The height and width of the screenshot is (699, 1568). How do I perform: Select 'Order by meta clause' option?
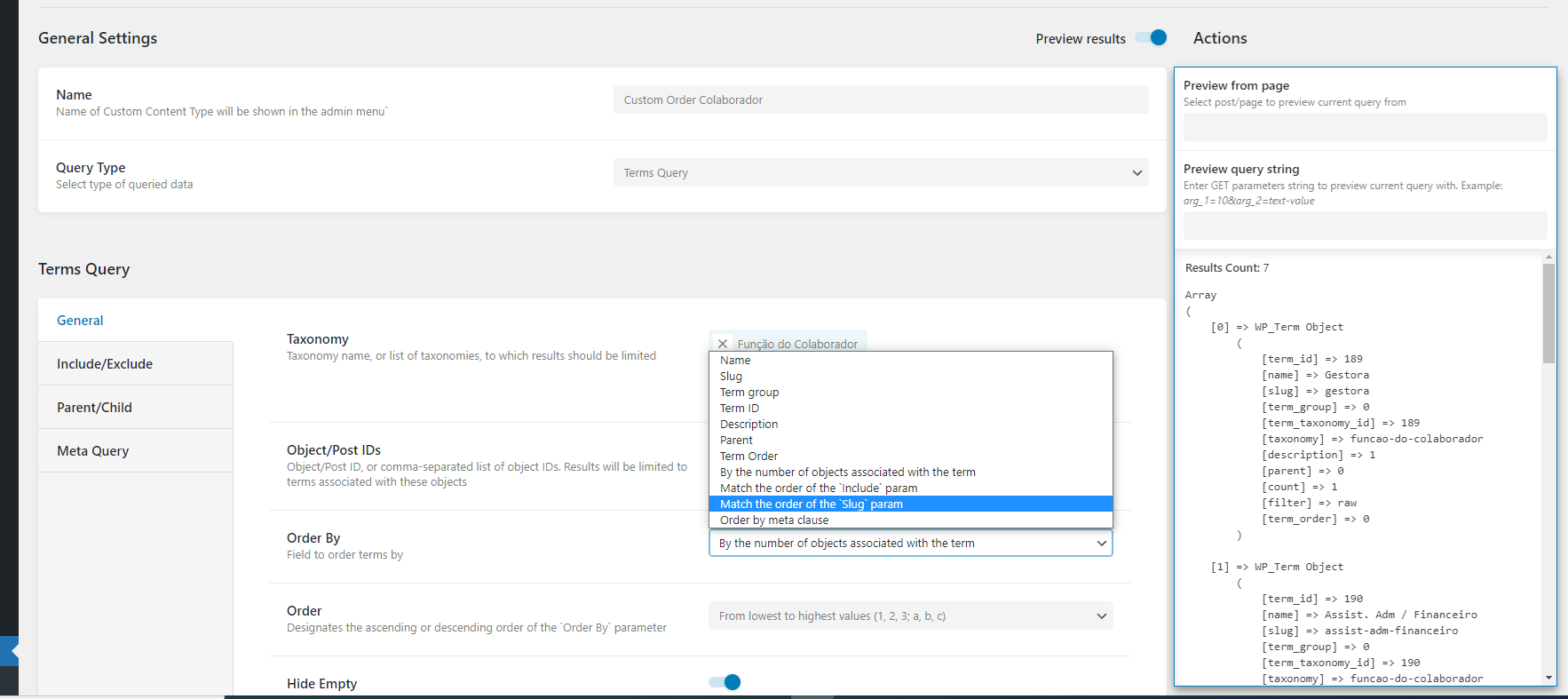point(910,520)
